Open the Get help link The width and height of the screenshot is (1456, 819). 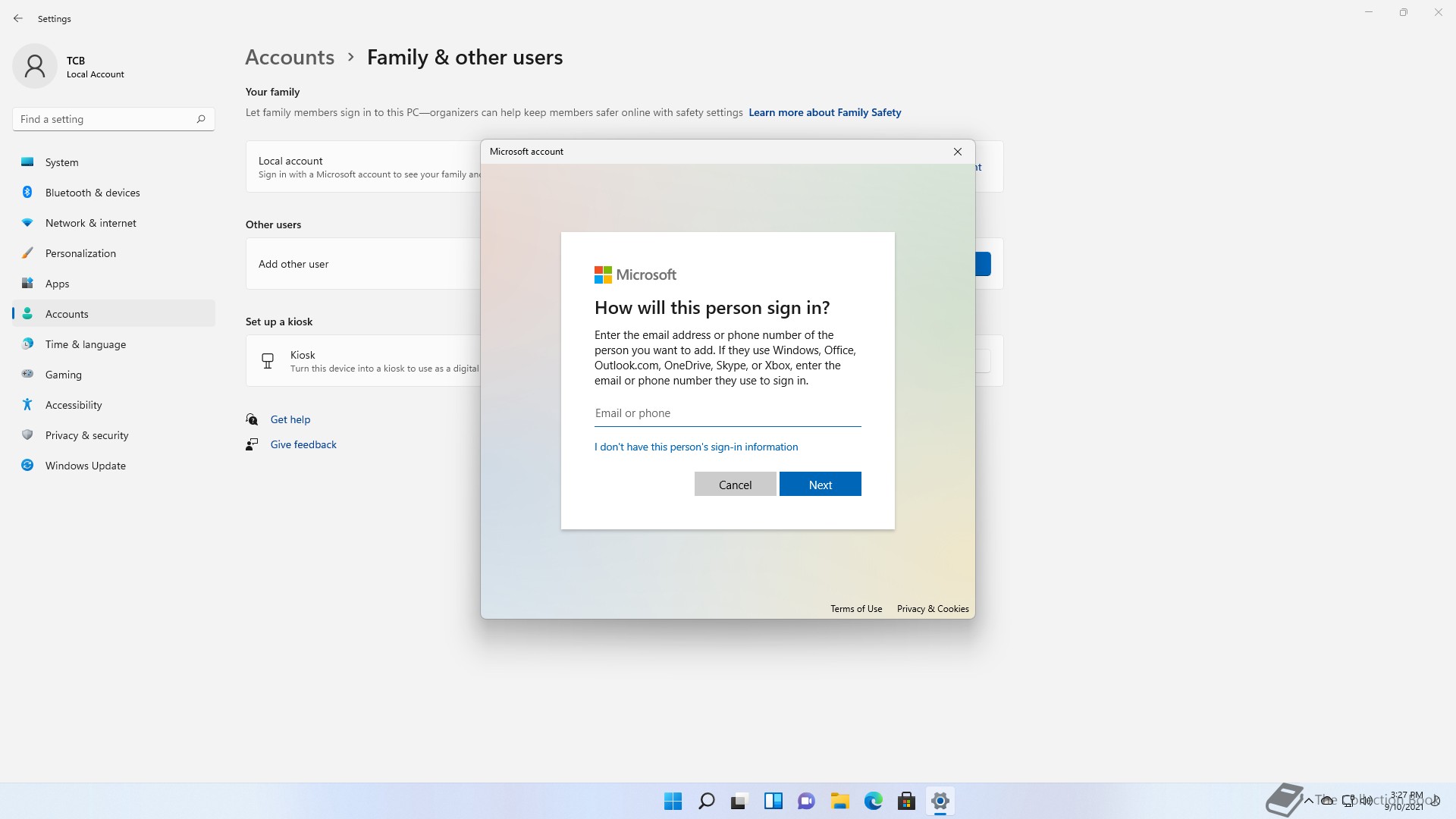point(290,419)
